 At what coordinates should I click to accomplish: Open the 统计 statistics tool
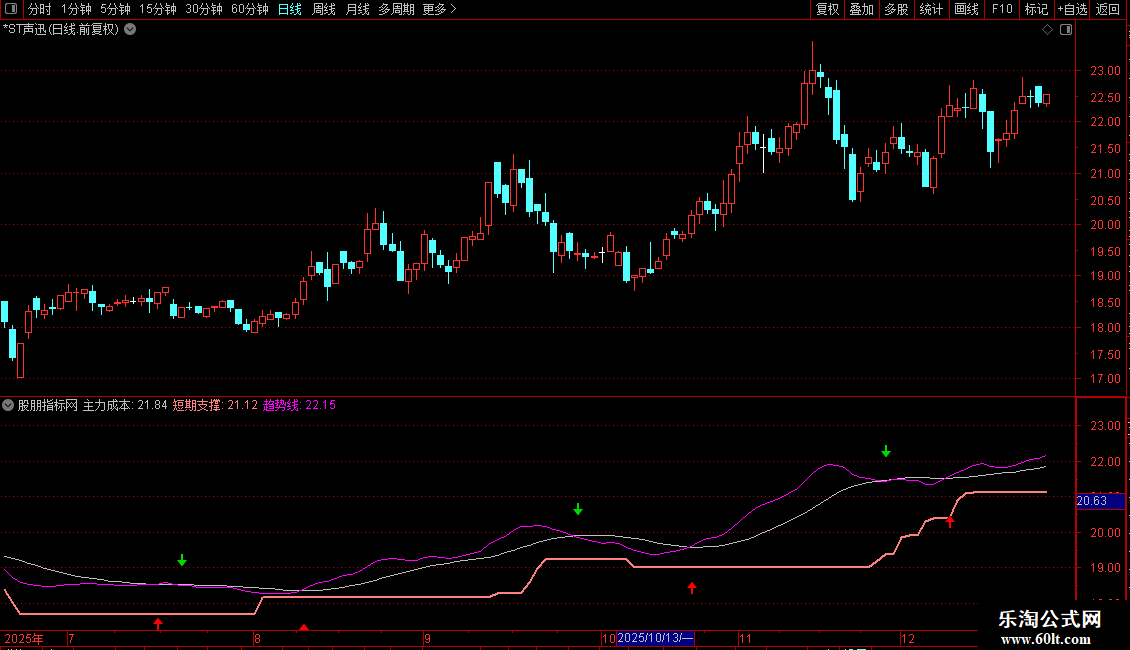coord(931,9)
